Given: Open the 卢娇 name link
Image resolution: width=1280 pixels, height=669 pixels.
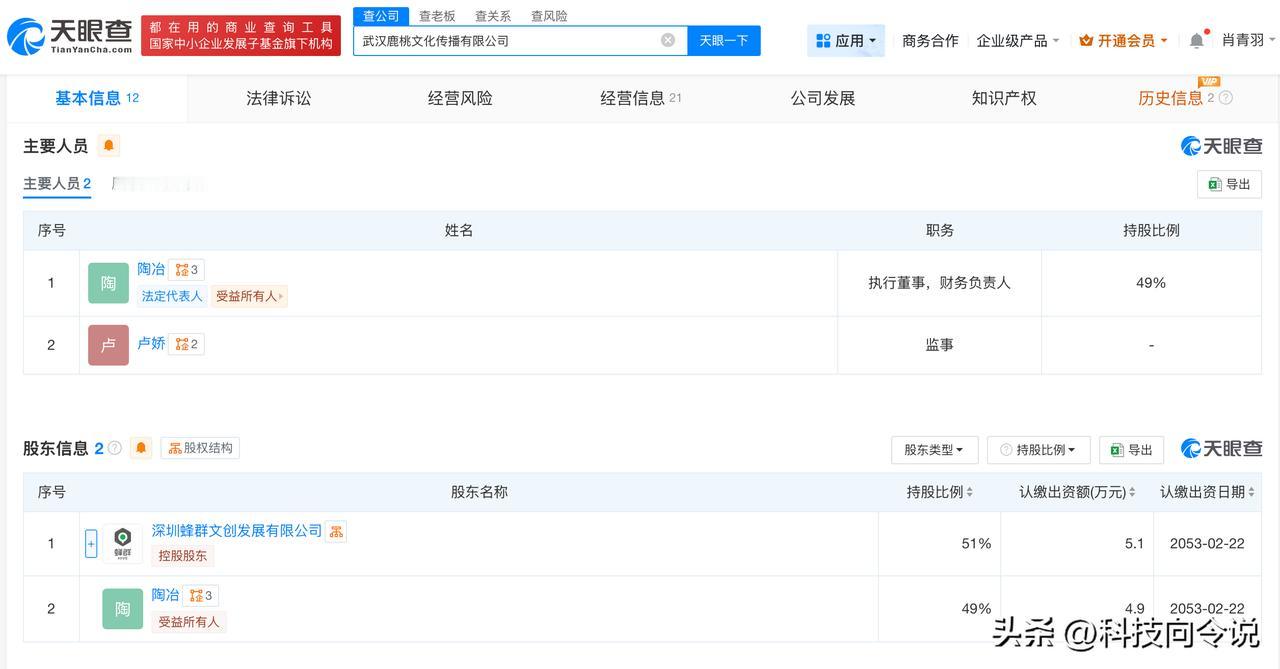Looking at the screenshot, I should [151, 343].
